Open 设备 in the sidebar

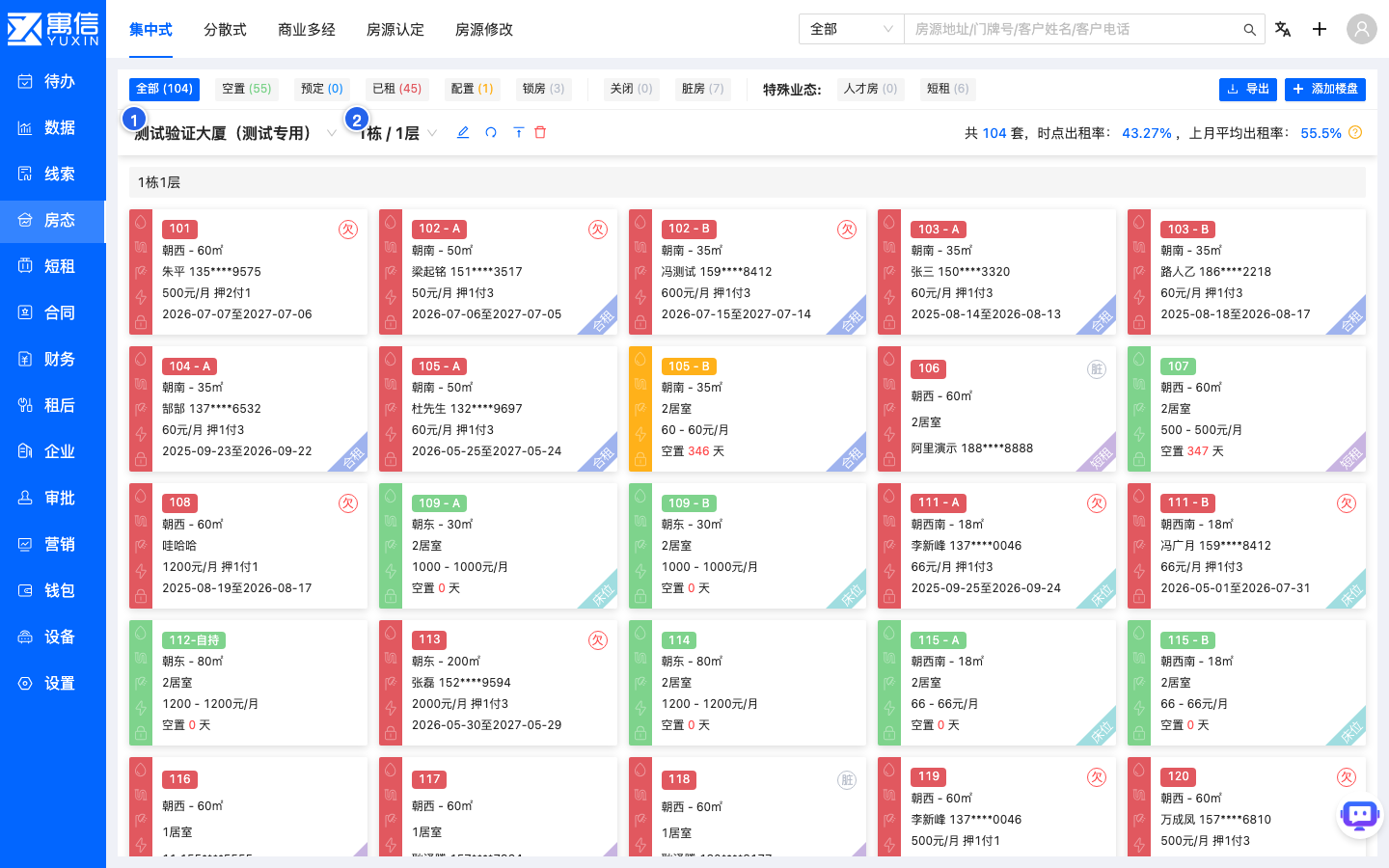[x=53, y=637]
